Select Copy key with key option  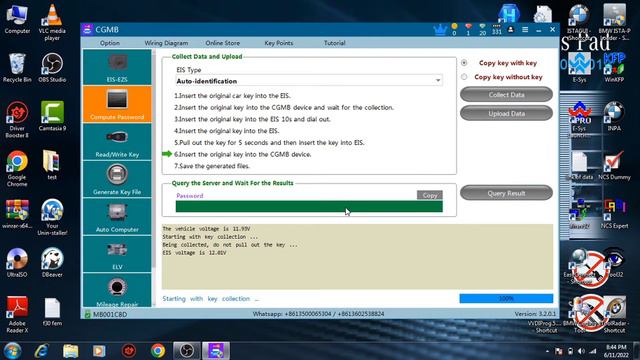coord(464,63)
